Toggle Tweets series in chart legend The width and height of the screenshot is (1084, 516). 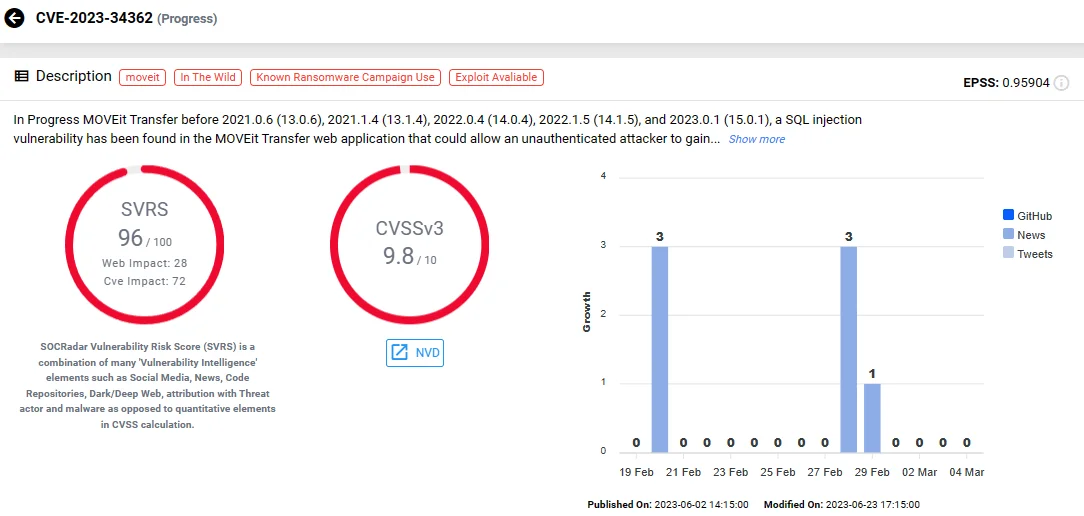coord(1027,254)
